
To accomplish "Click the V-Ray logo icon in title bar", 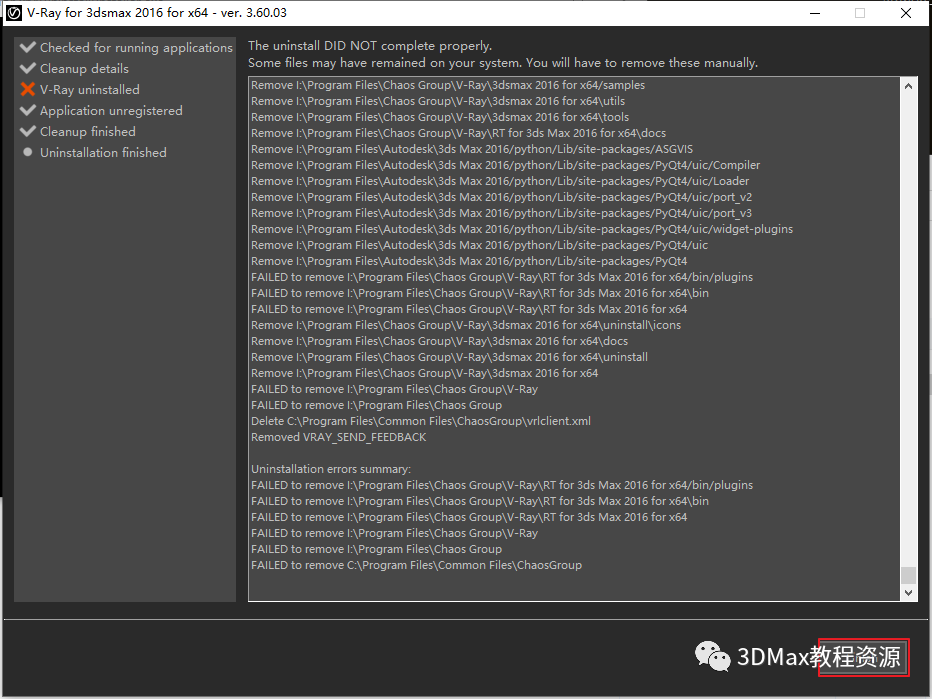I will (14, 13).
